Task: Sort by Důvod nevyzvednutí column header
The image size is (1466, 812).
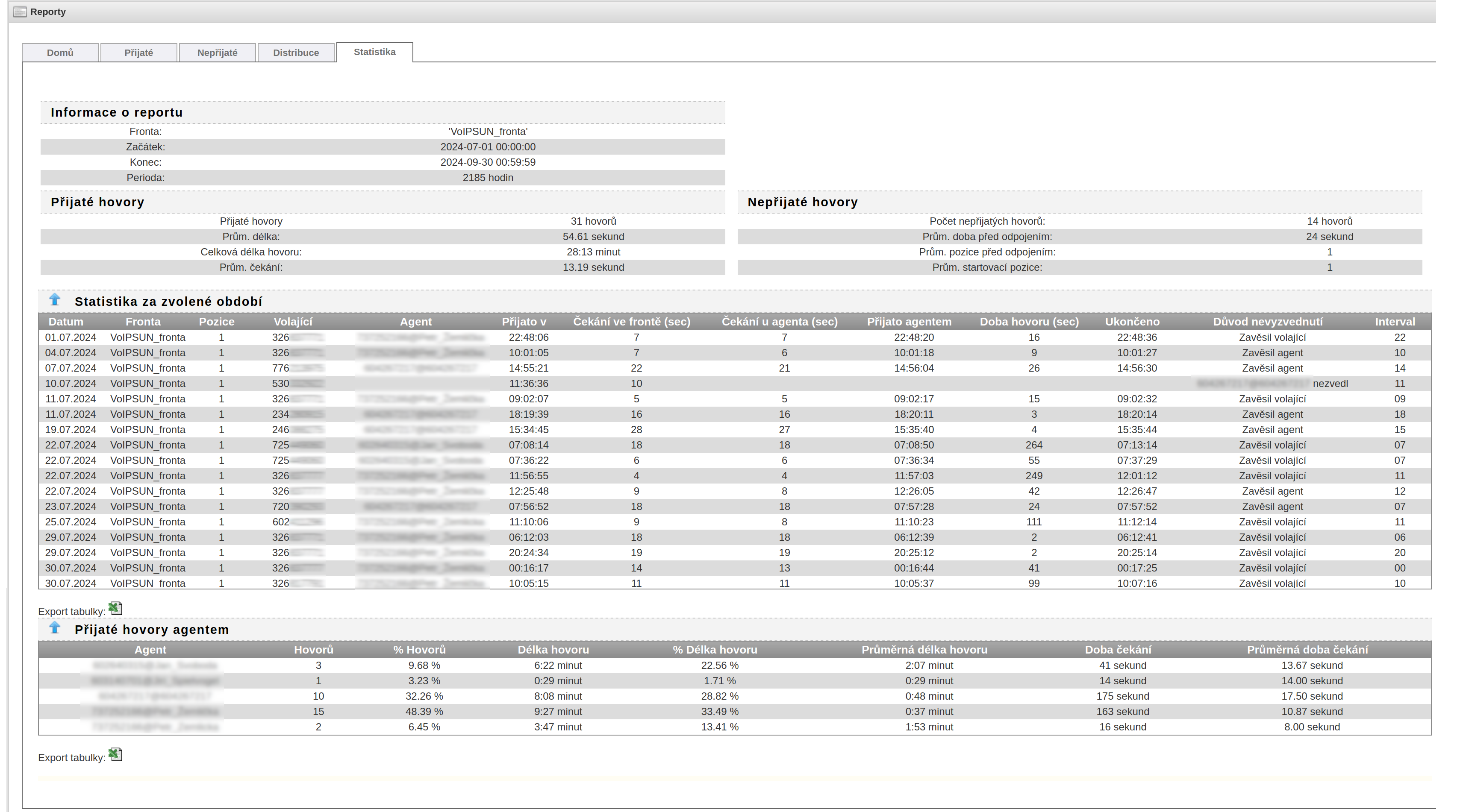Action: [1268, 322]
